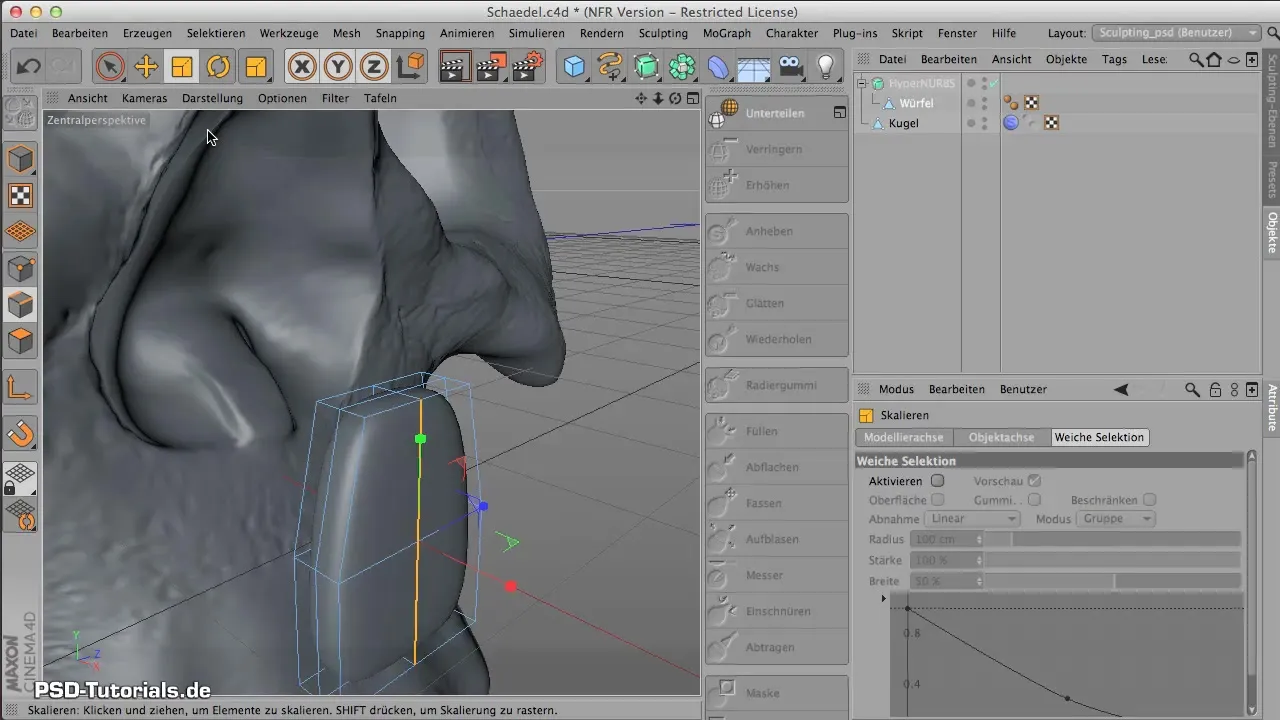
Task: Toggle Z axis lock
Action: point(374,67)
